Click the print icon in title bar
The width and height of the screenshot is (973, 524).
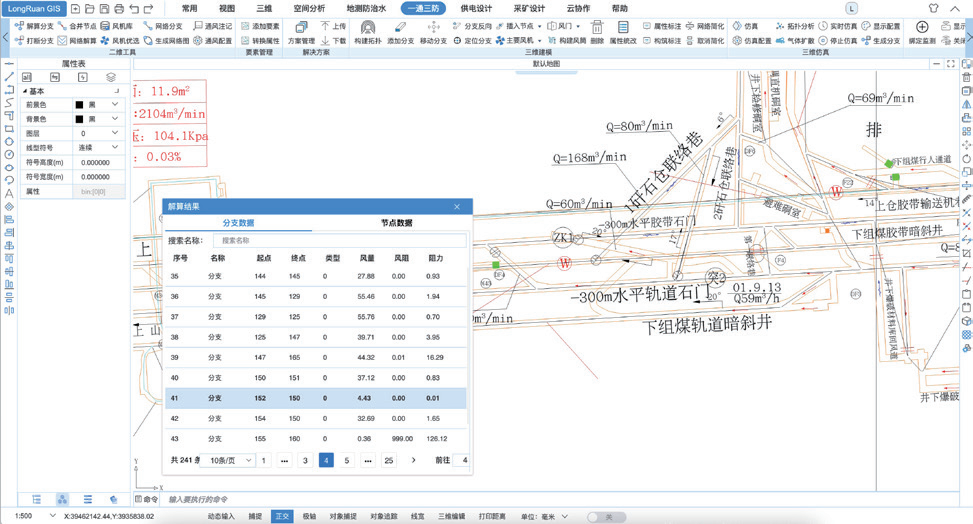119,9
